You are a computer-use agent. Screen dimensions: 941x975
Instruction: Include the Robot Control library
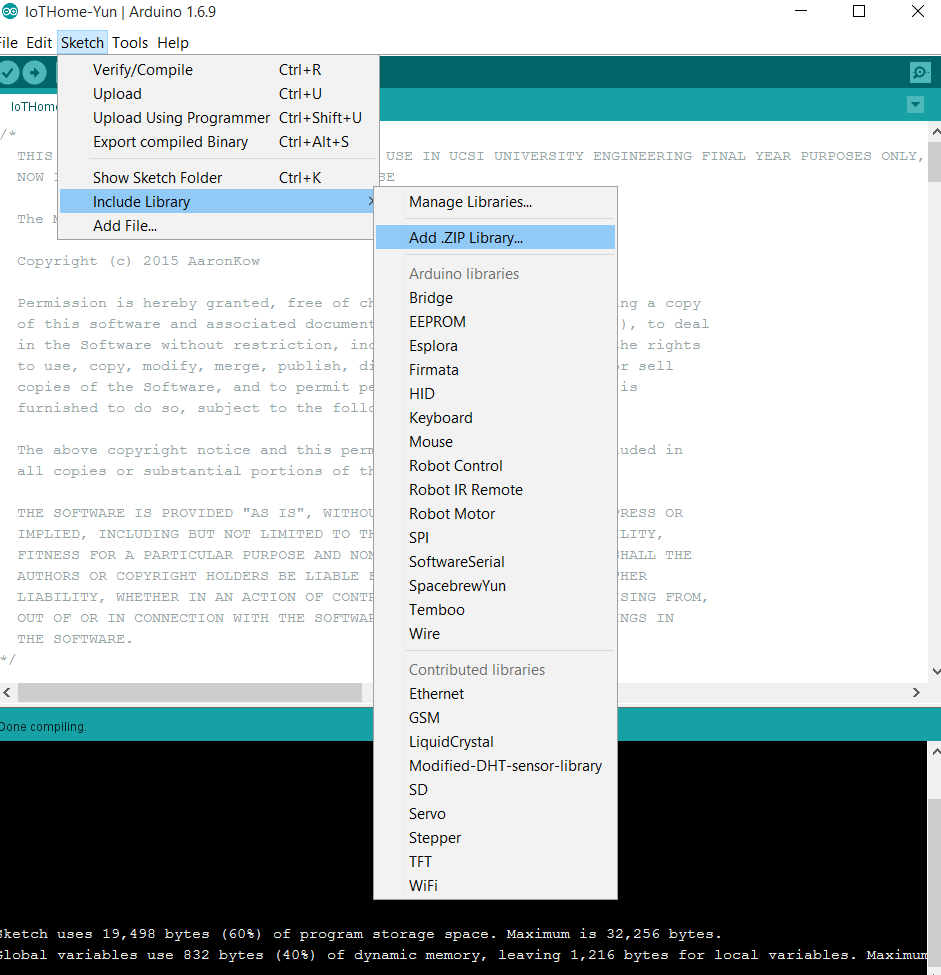pyautogui.click(x=495, y=466)
